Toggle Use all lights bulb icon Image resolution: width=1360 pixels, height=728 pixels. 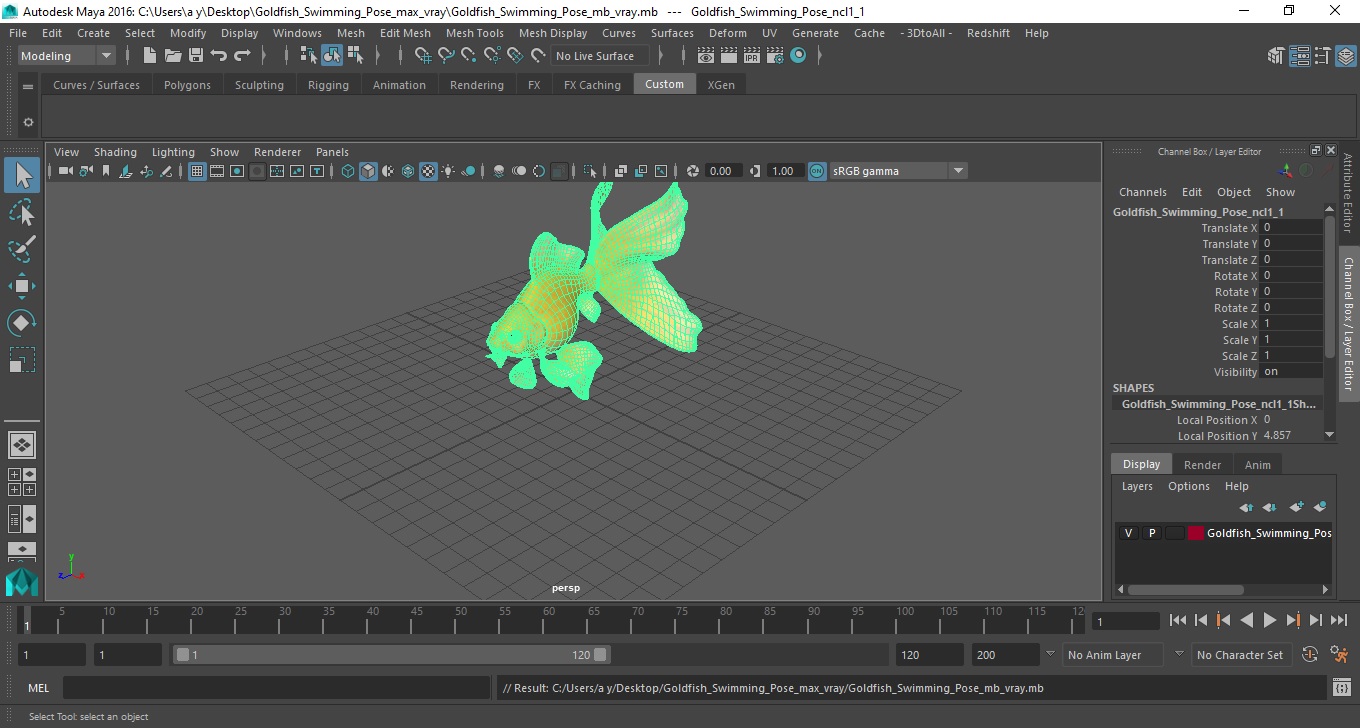[x=448, y=171]
